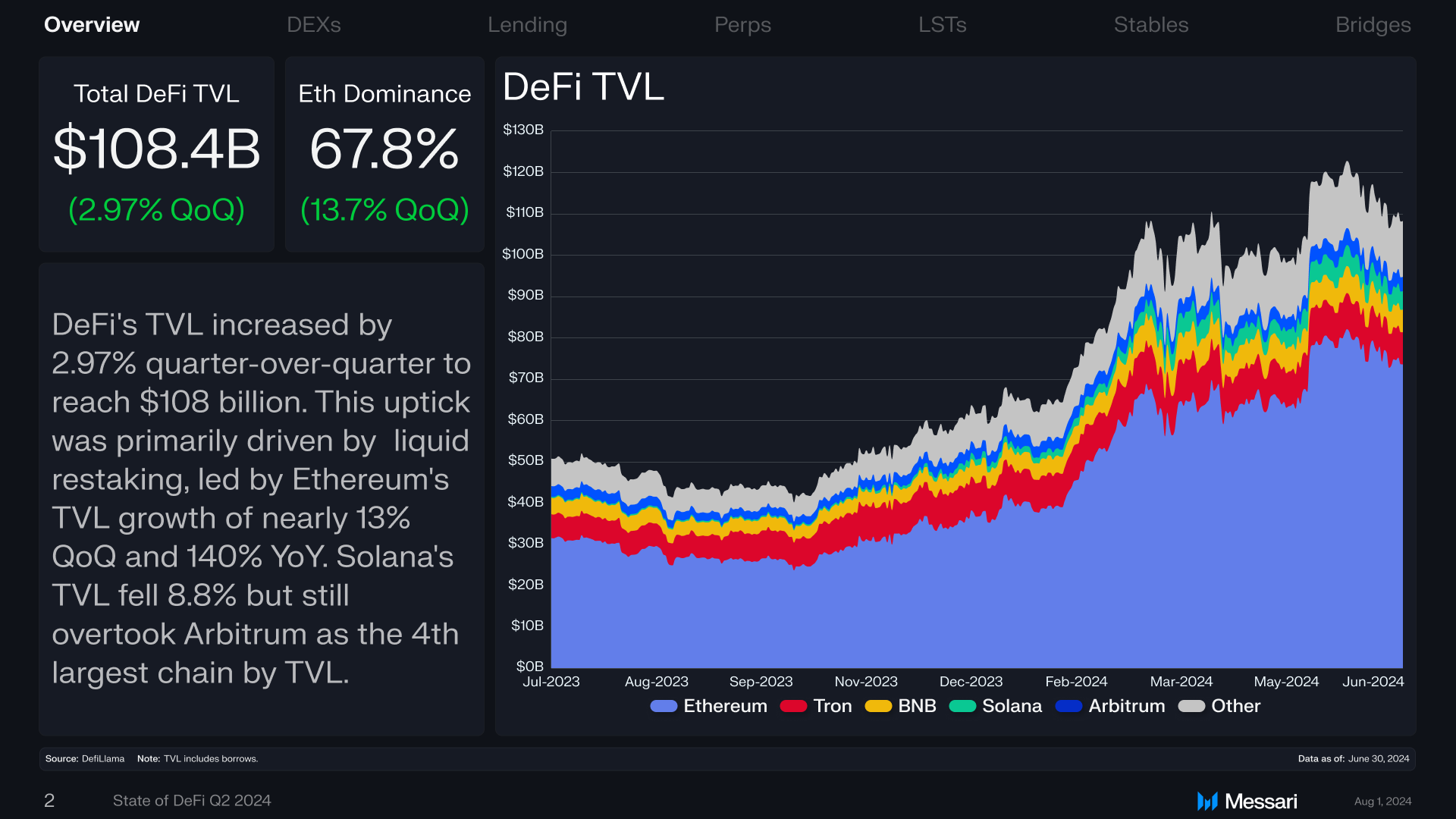The image size is (1456, 819).
Task: Click the DeFi TVL chart title
Action: click(583, 86)
